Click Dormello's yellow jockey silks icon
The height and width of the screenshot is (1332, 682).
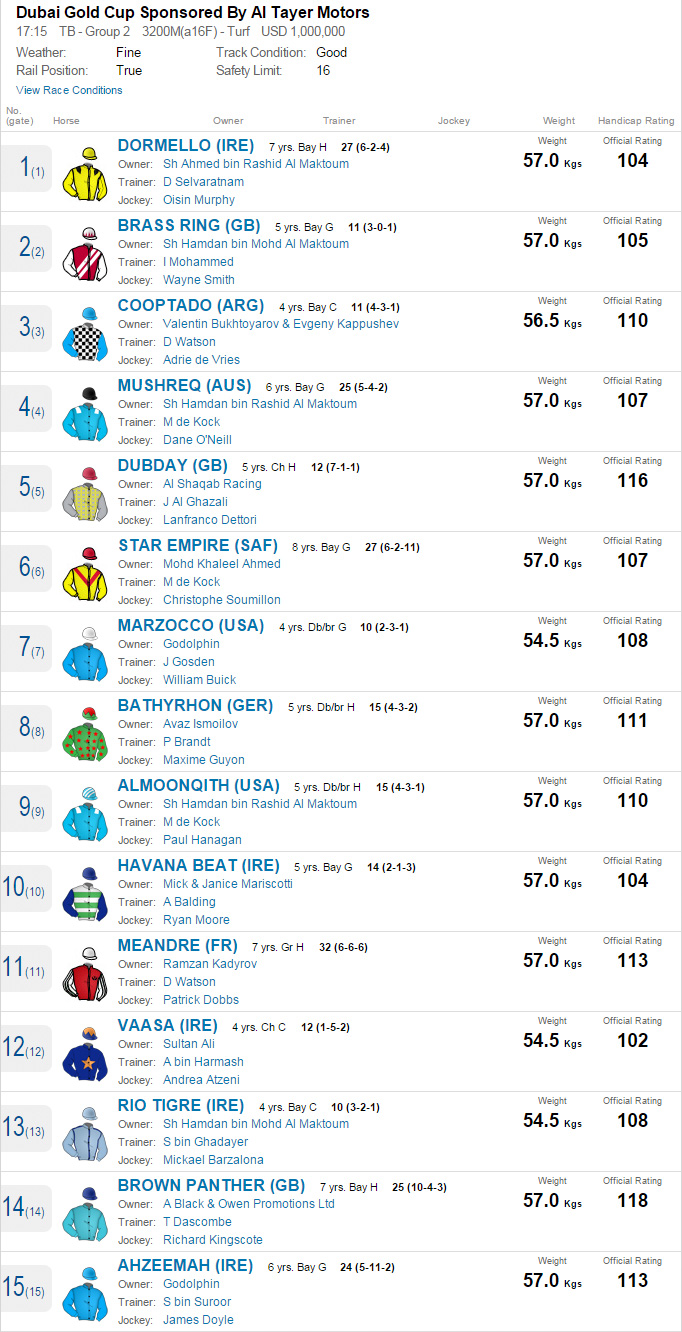[x=84, y=172]
